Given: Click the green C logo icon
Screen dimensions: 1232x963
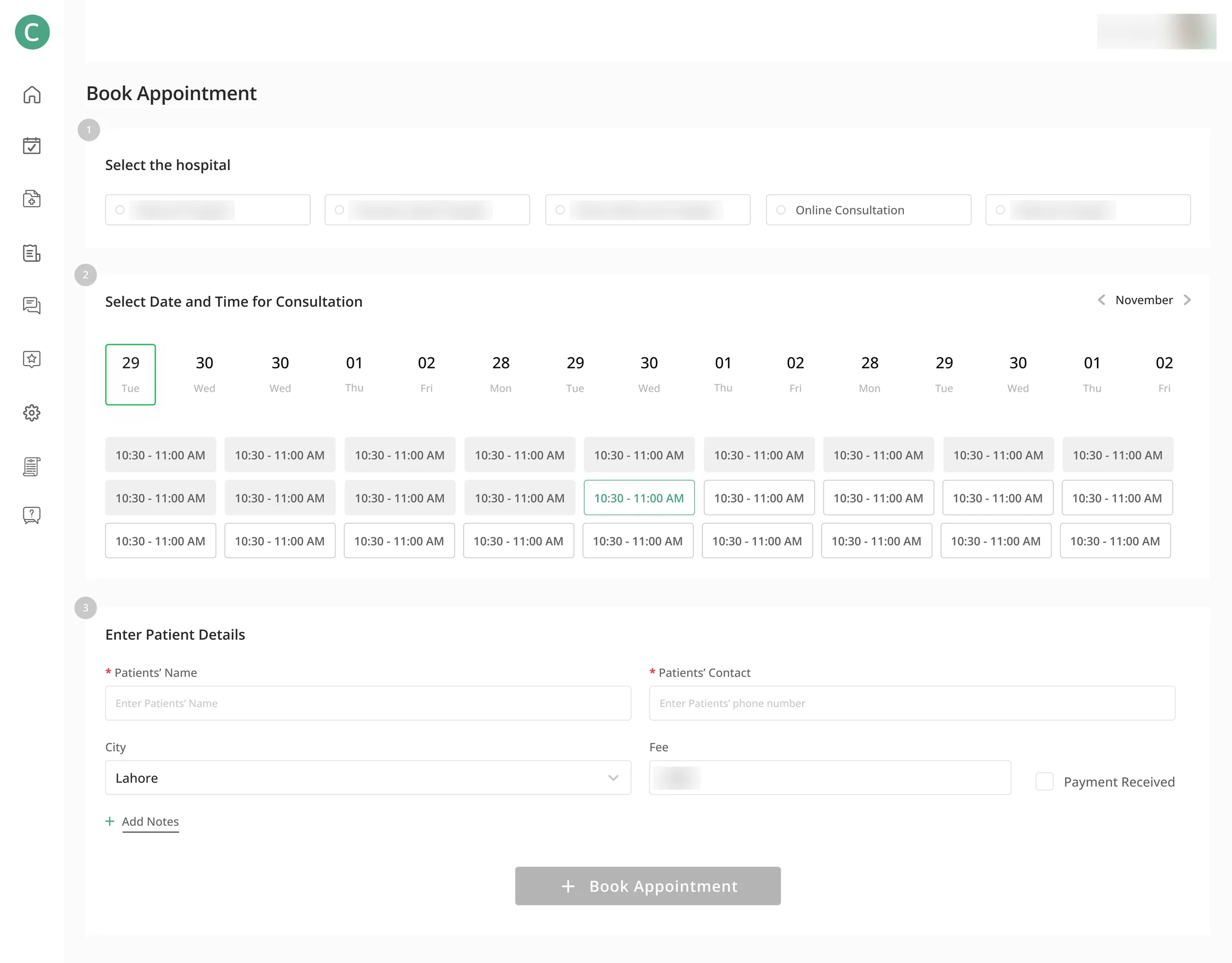Looking at the screenshot, I should [32, 32].
